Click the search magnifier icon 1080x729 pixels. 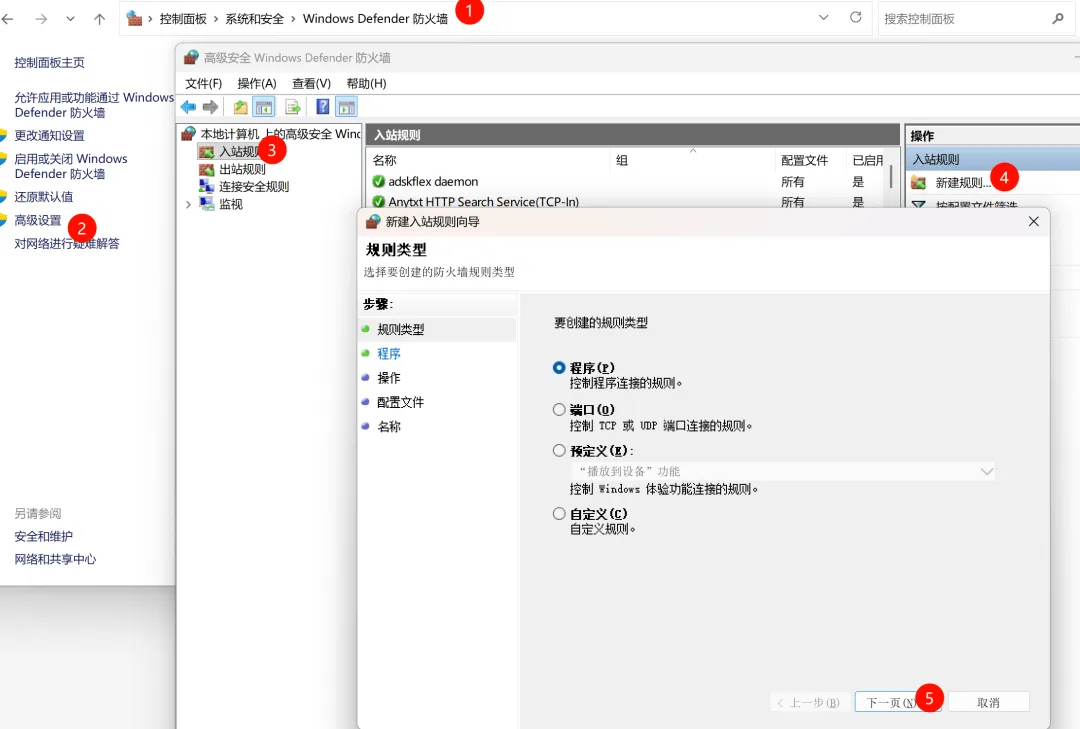1058,19
